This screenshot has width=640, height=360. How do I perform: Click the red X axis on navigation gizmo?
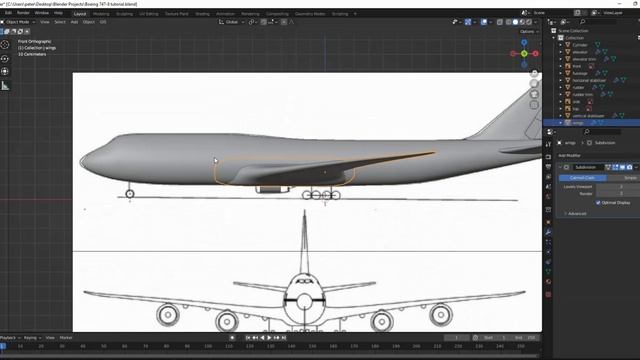pos(536,53)
